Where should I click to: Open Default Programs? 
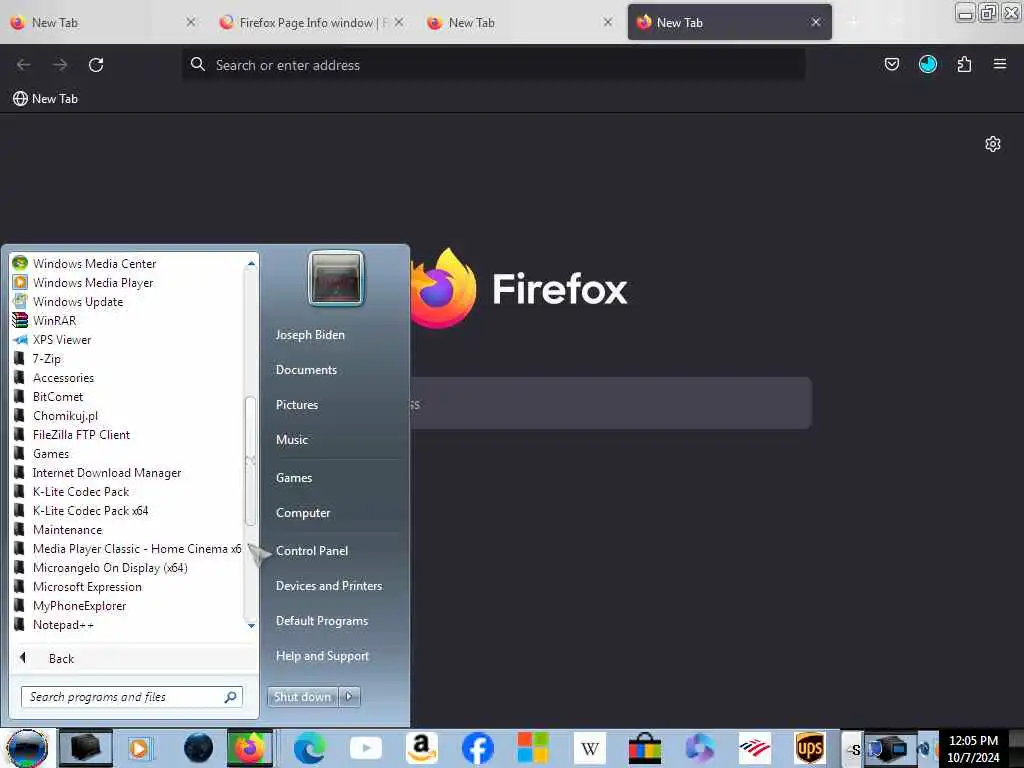(321, 620)
